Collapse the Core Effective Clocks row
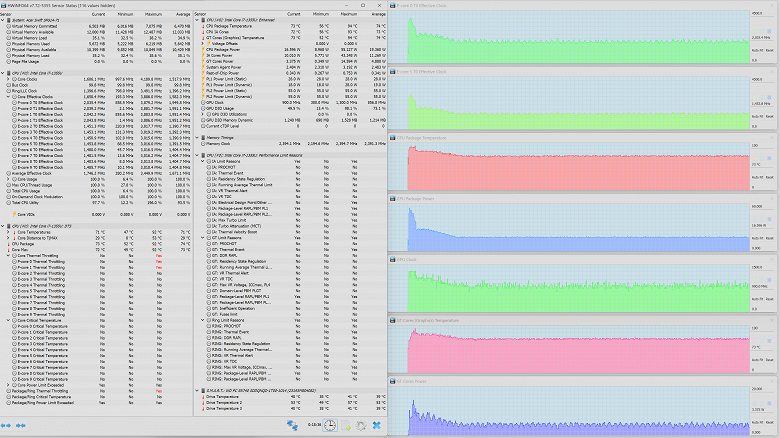This screenshot has width=780, height=438. tap(8, 97)
